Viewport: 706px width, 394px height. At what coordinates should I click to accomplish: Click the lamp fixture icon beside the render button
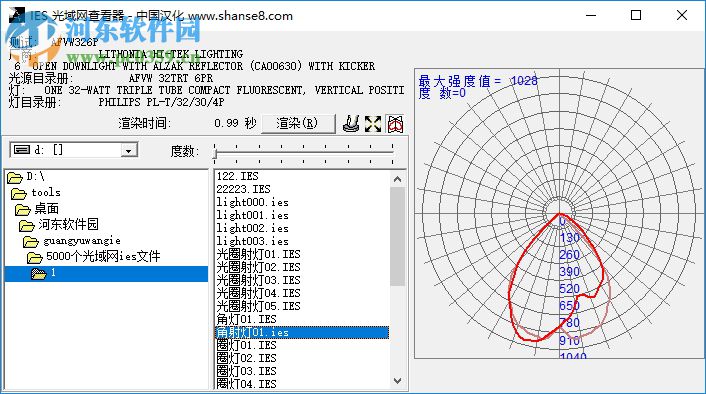point(351,123)
